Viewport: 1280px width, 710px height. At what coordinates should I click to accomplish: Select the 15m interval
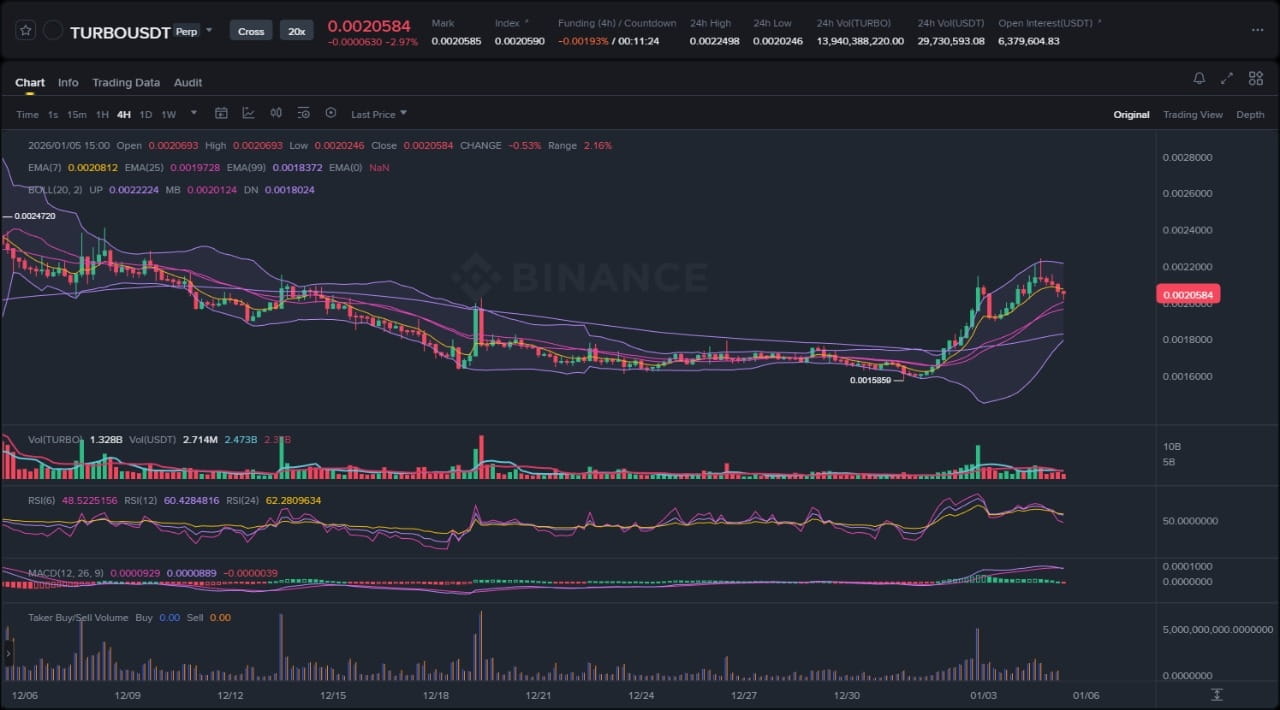pos(77,114)
